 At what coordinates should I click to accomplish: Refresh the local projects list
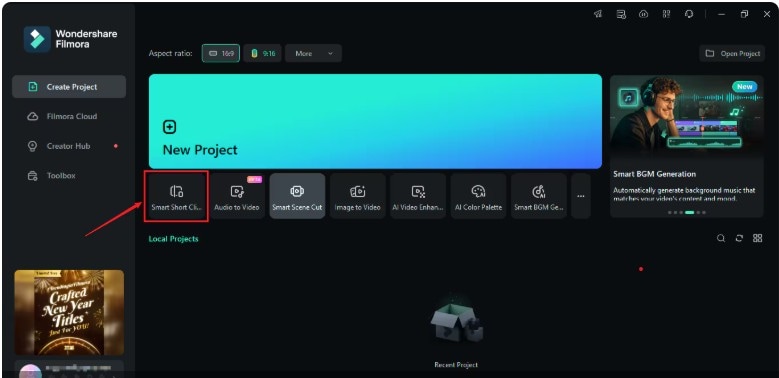pos(739,238)
